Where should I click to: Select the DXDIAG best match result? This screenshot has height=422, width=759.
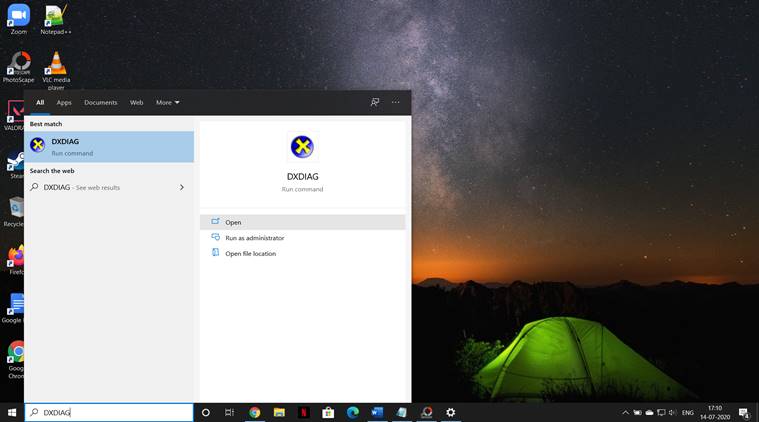click(109, 147)
